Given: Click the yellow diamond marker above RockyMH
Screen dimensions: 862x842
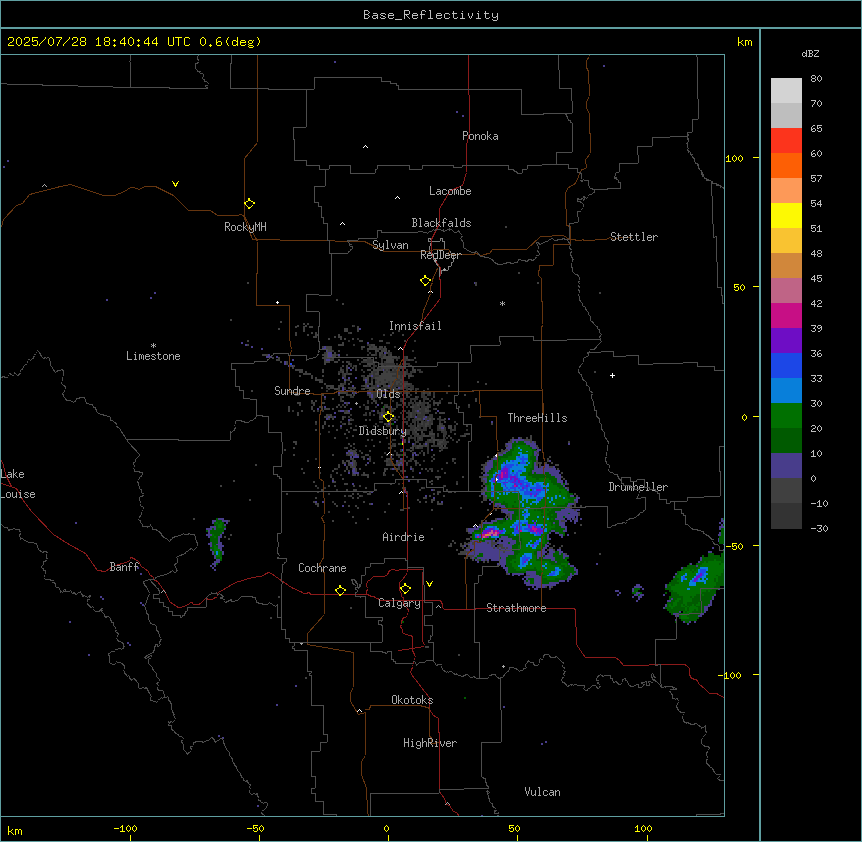Looking at the screenshot, I should tap(250, 204).
